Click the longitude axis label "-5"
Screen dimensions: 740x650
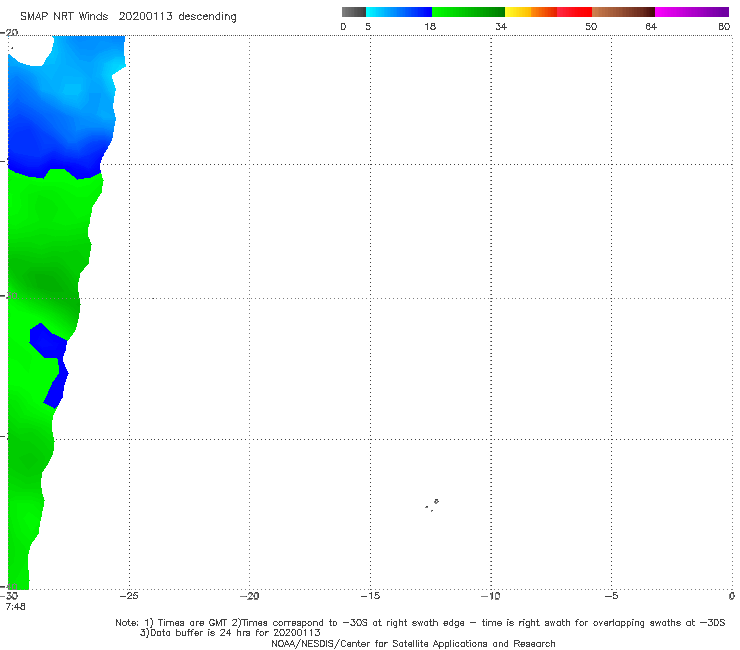[611, 596]
